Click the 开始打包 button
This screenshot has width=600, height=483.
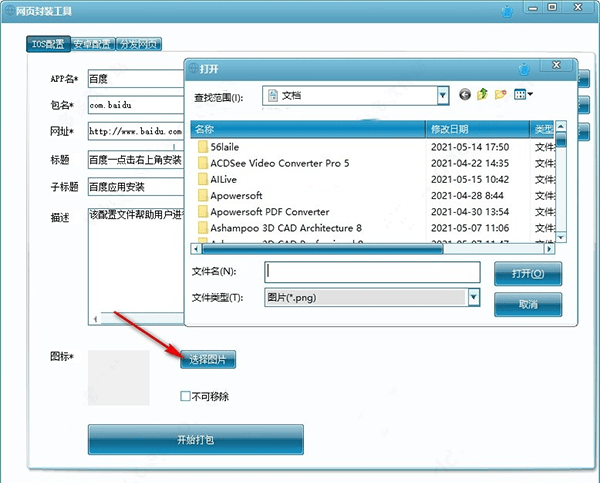click(x=196, y=439)
